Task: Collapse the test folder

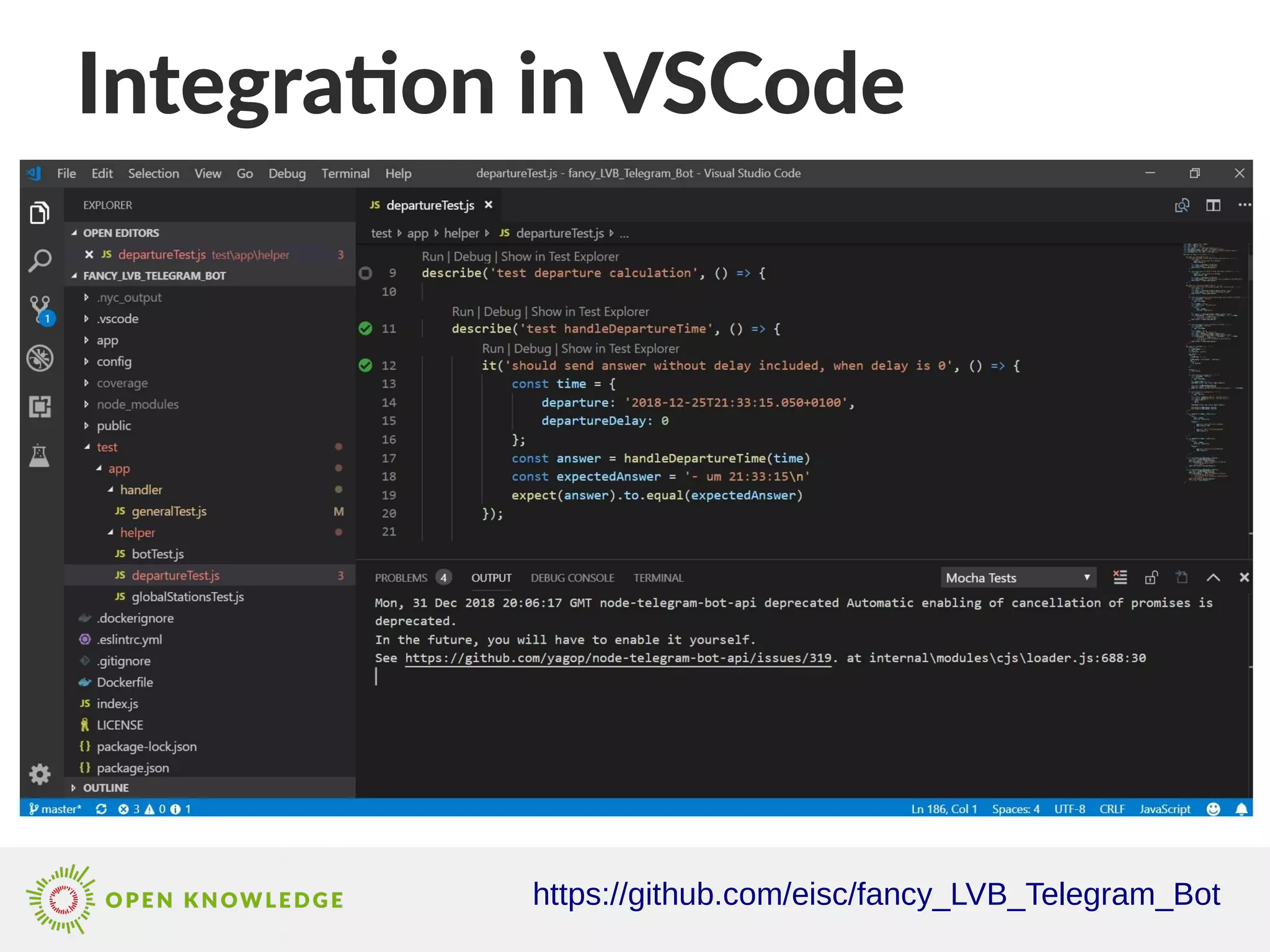Action: (x=107, y=447)
